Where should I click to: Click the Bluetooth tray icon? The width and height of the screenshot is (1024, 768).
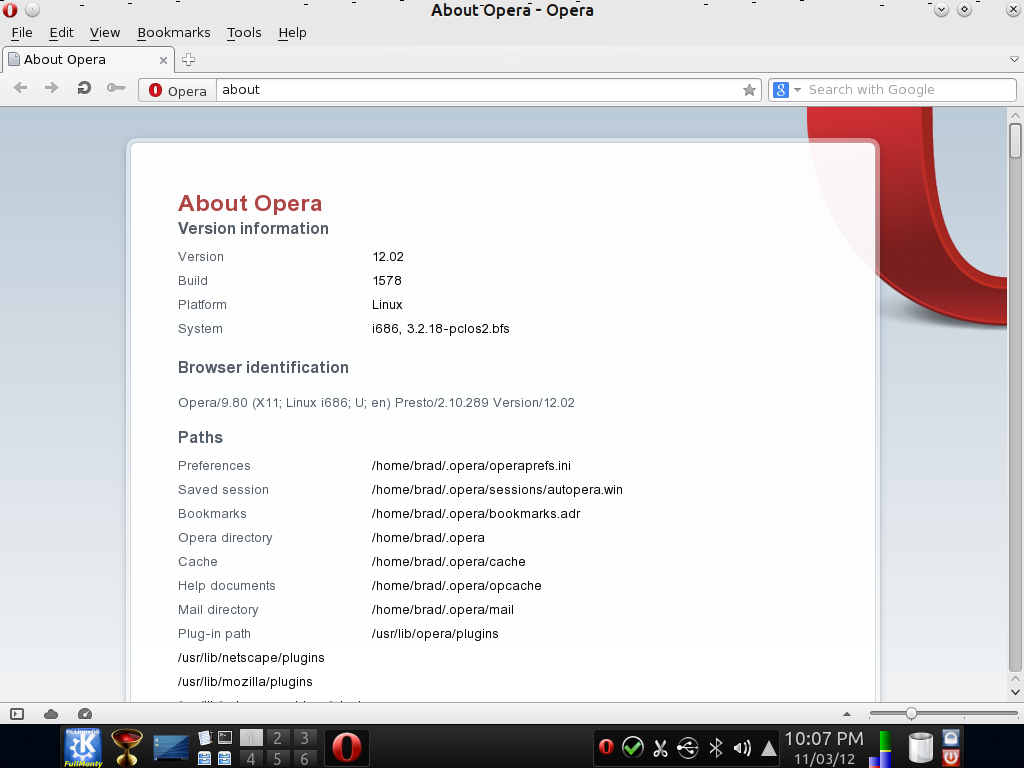716,747
